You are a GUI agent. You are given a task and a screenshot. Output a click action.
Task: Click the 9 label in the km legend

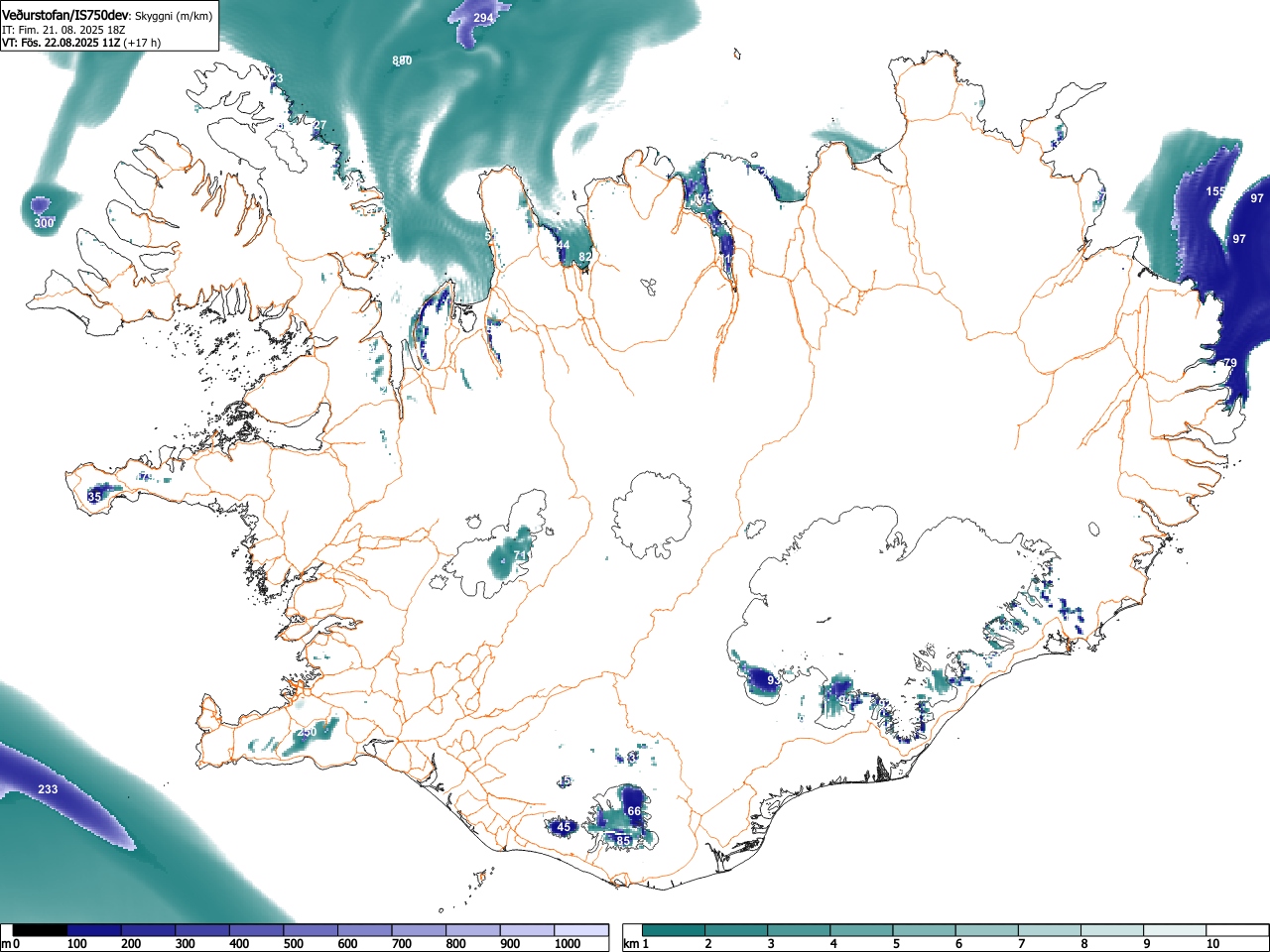[1146, 944]
